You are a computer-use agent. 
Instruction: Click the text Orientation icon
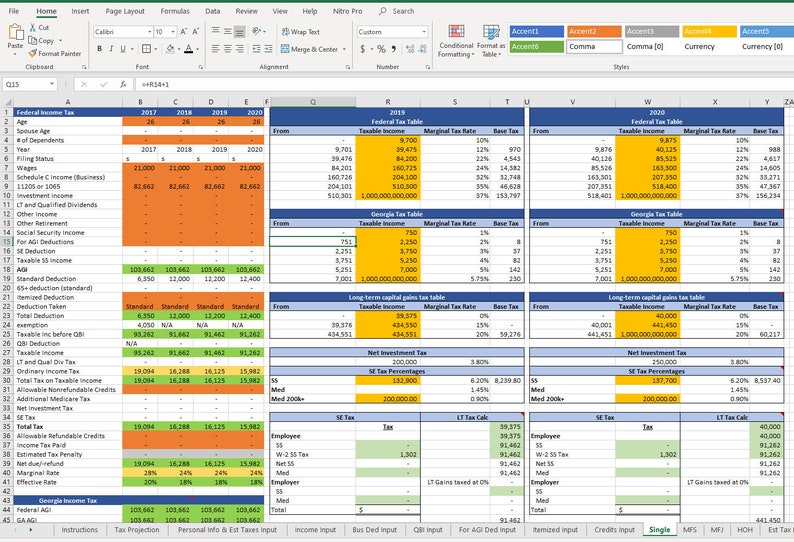click(x=257, y=31)
